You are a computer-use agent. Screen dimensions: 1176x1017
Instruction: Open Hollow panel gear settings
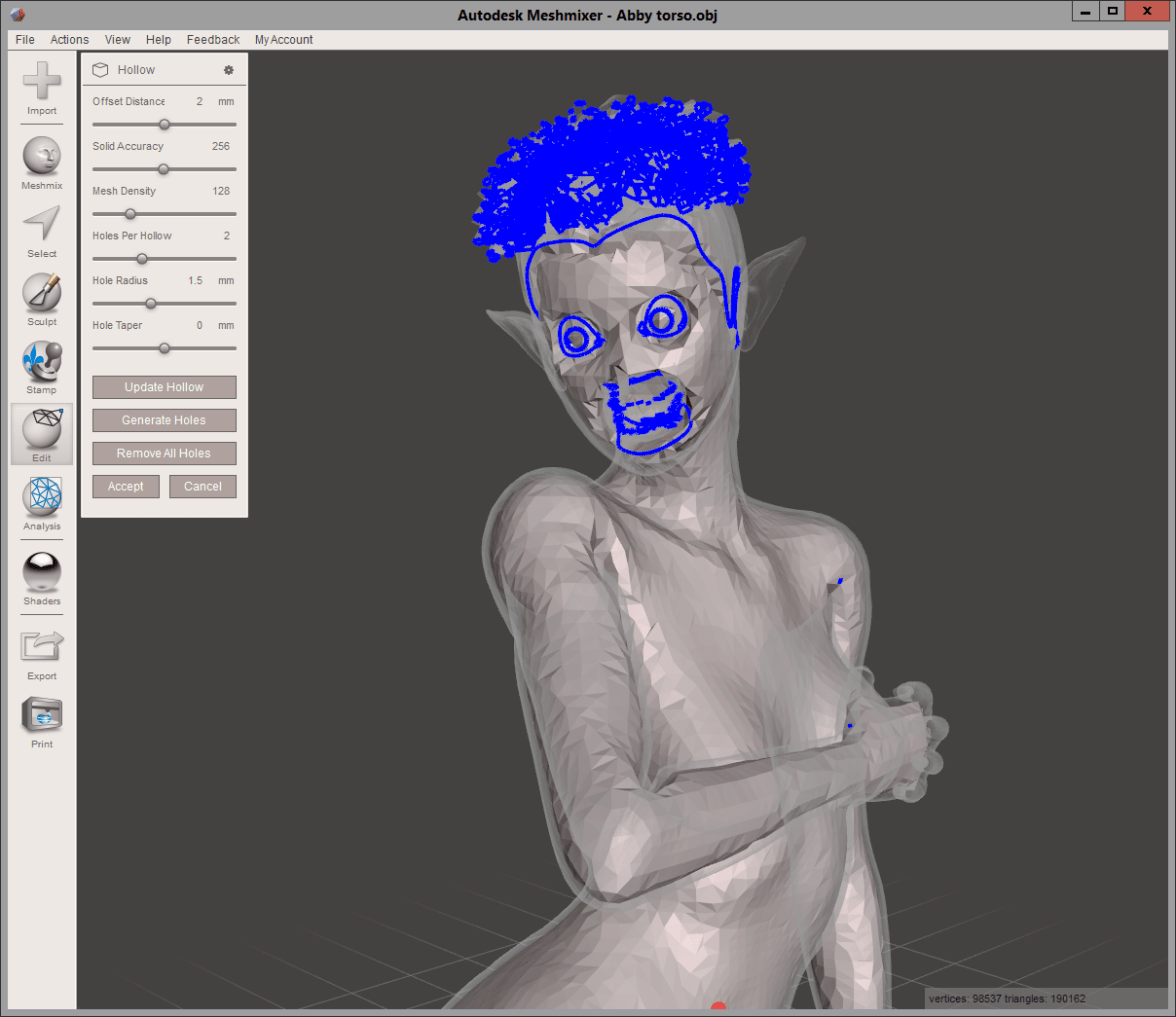click(228, 70)
